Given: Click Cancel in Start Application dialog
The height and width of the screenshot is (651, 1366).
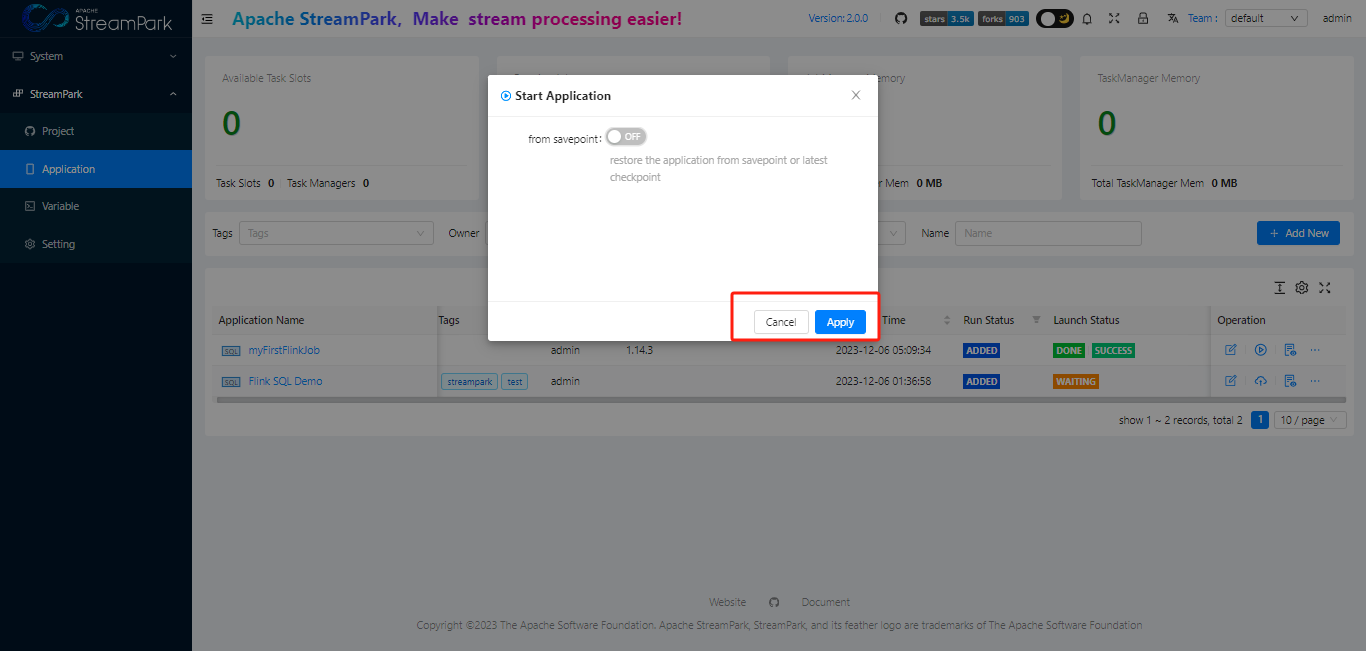Looking at the screenshot, I should click(781, 322).
